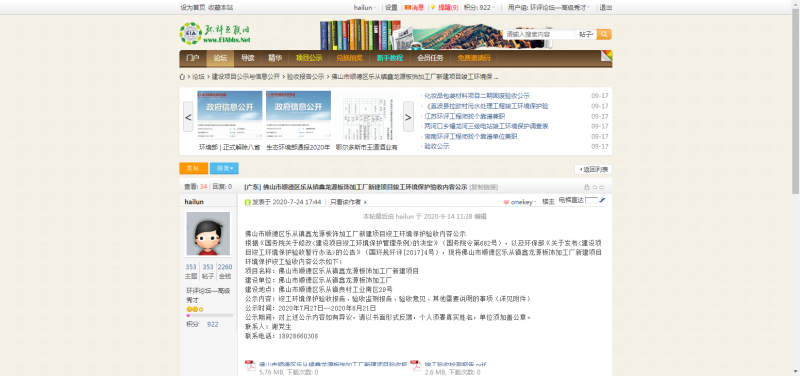Click the hailun author name in the post sidebar
Screen dimensions: 800x376
click(x=194, y=202)
